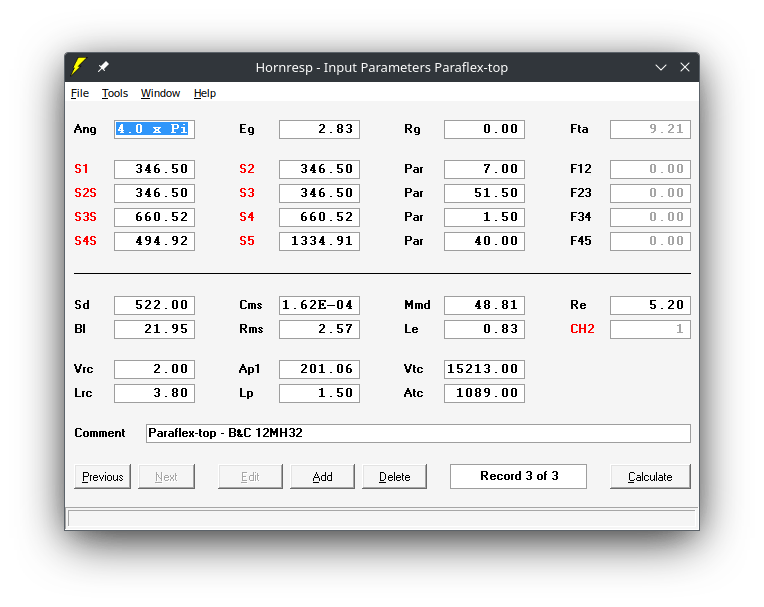The height and width of the screenshot is (607, 764).
Task: Click the red S1 label
Action: click(81, 169)
